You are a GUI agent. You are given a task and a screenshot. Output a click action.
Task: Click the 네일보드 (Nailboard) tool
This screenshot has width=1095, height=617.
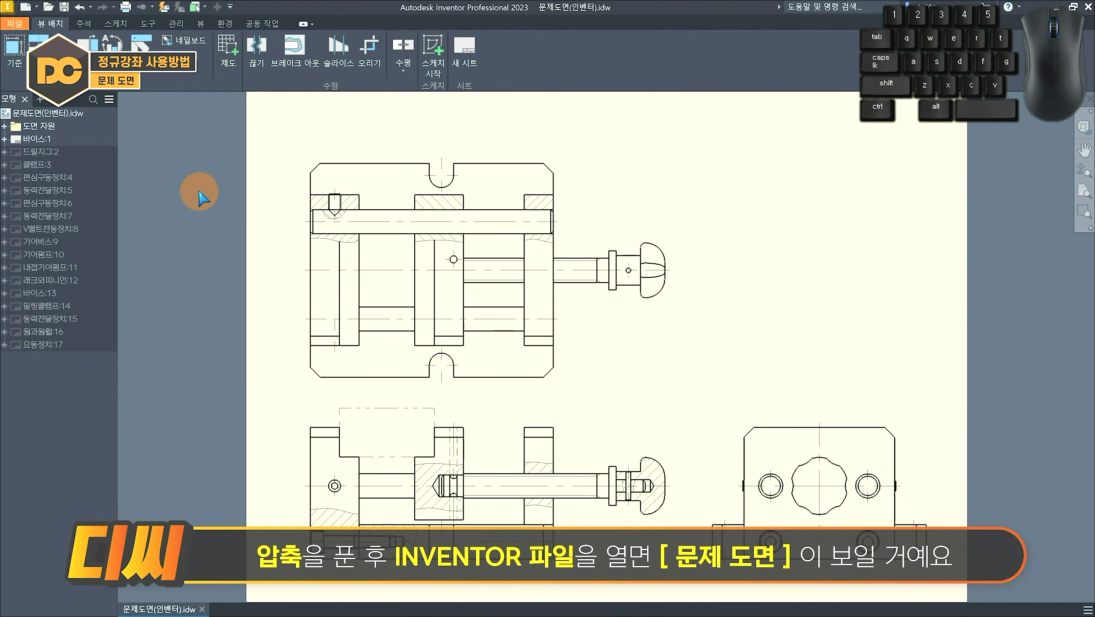pyautogui.click(x=184, y=40)
